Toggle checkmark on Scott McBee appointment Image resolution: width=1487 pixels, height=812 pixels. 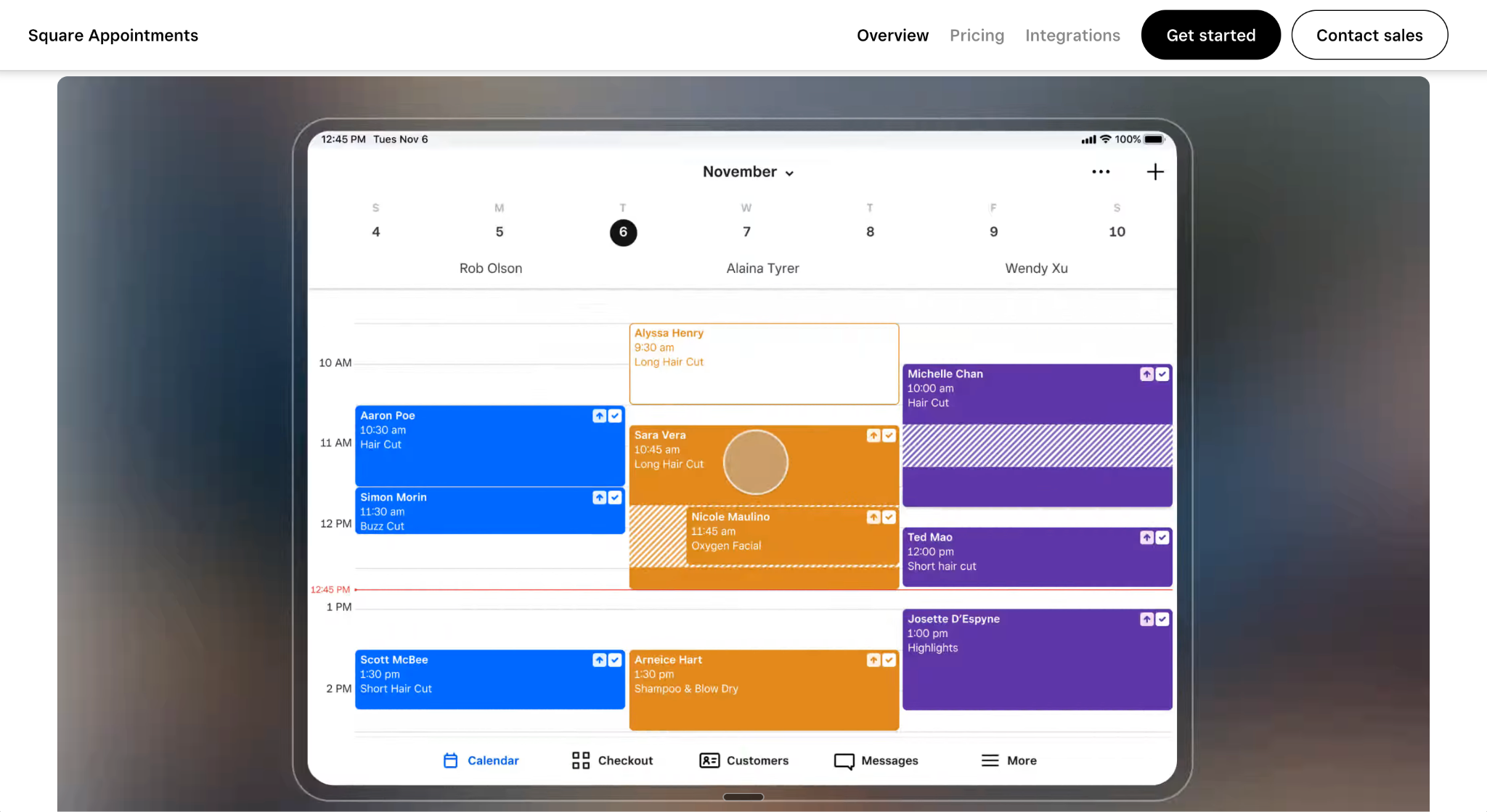[615, 660]
